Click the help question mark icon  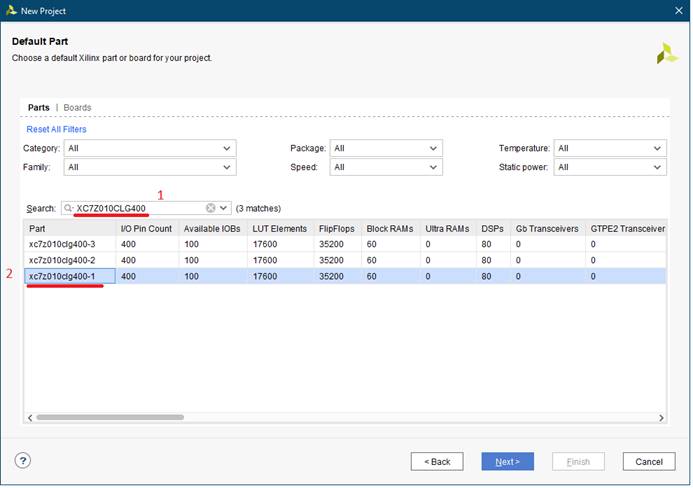click(x=23, y=461)
